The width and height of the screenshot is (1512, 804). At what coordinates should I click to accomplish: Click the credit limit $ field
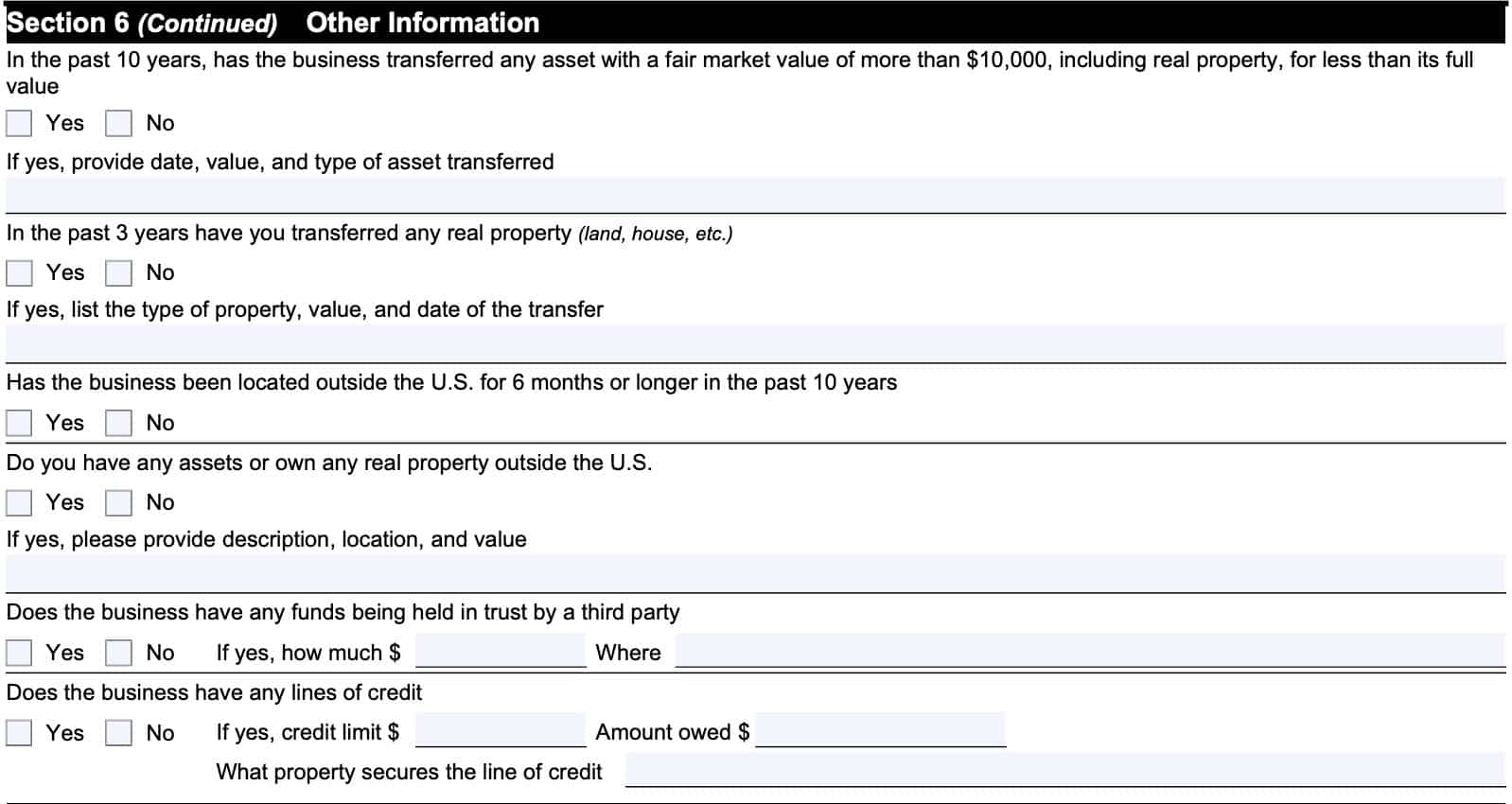[501, 730]
